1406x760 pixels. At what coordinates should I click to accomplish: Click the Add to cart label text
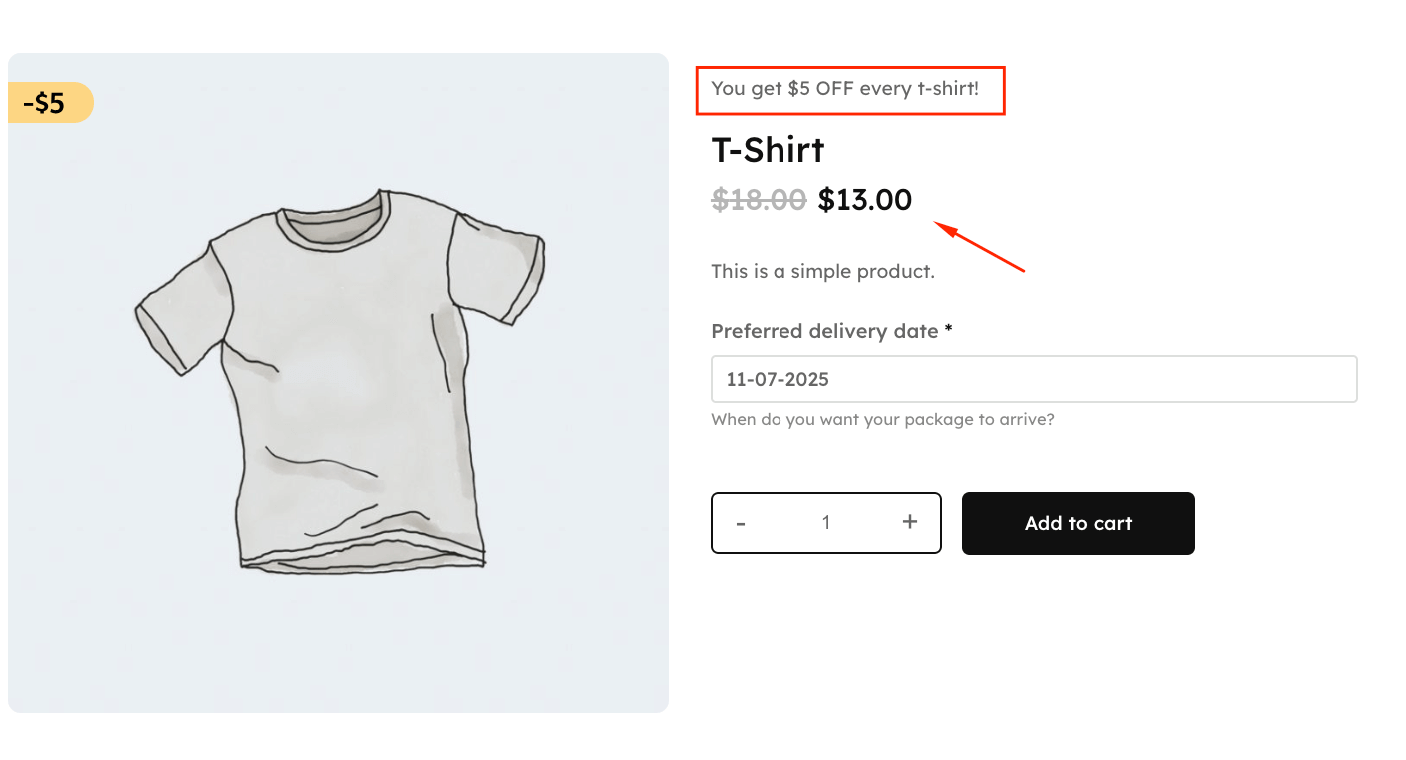(1078, 523)
